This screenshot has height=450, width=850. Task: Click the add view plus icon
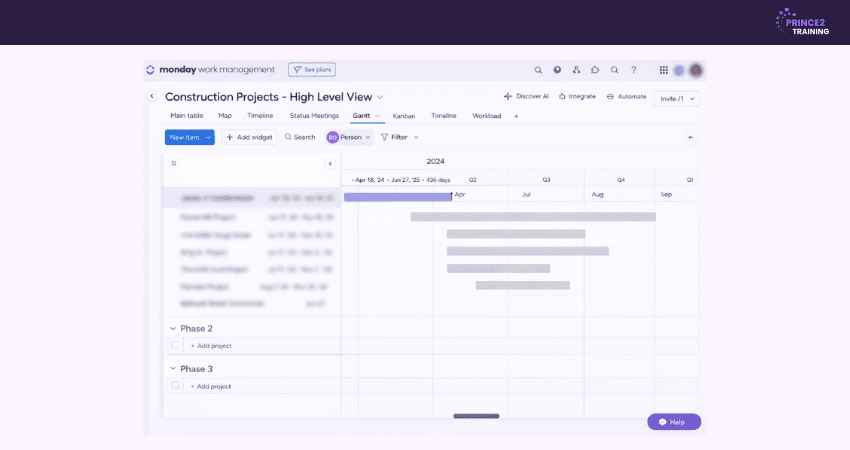(516, 116)
